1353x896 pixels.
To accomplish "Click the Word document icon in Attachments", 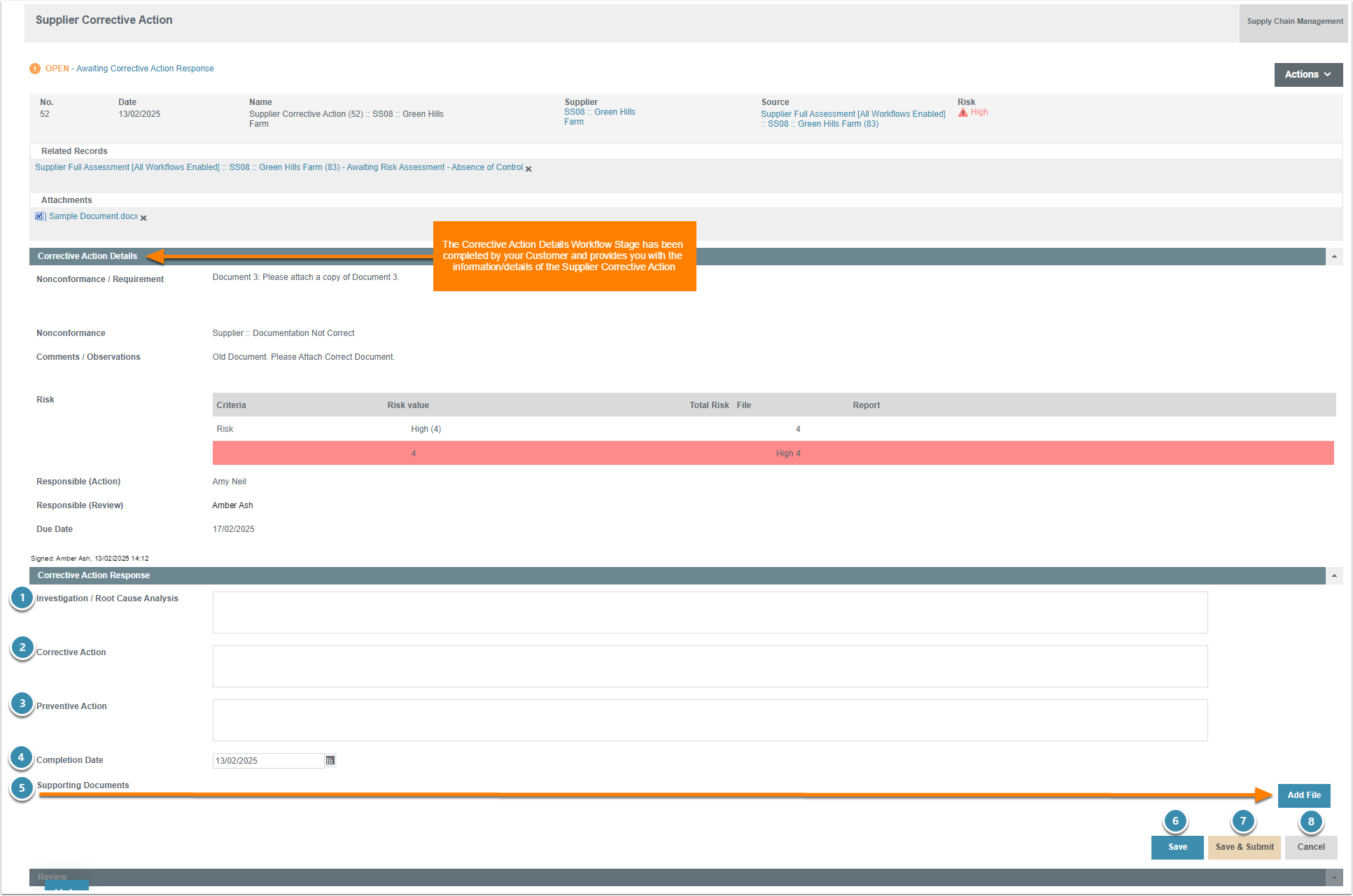I will 40,216.
